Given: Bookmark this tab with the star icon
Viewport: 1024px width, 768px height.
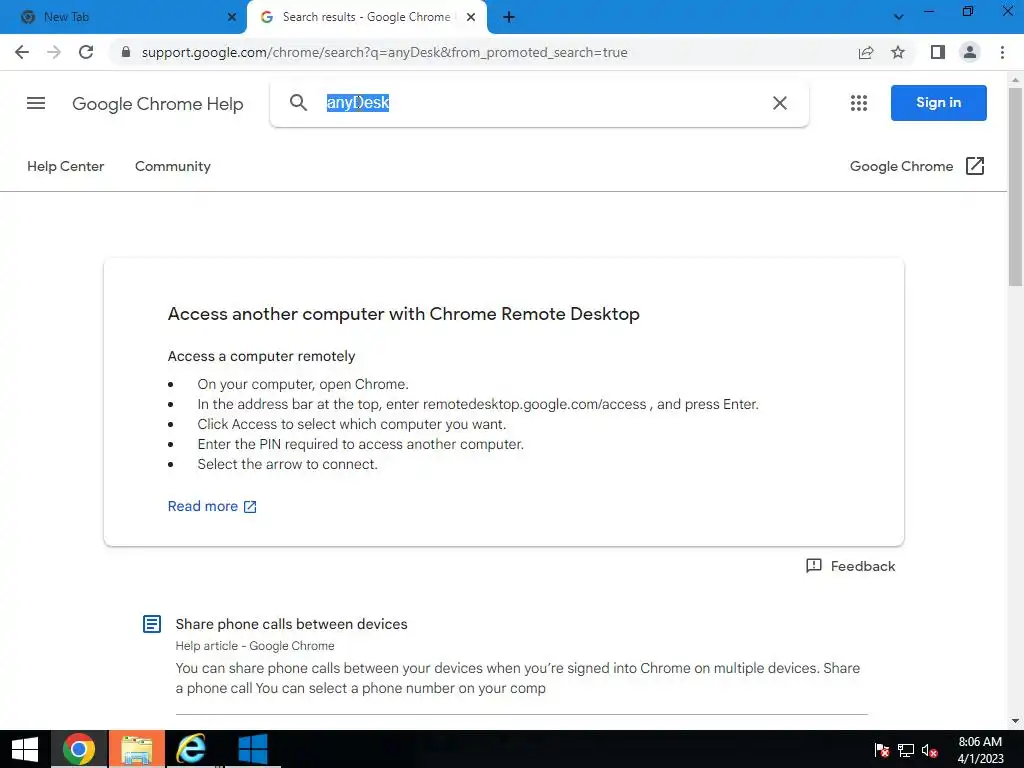Looking at the screenshot, I should point(898,52).
